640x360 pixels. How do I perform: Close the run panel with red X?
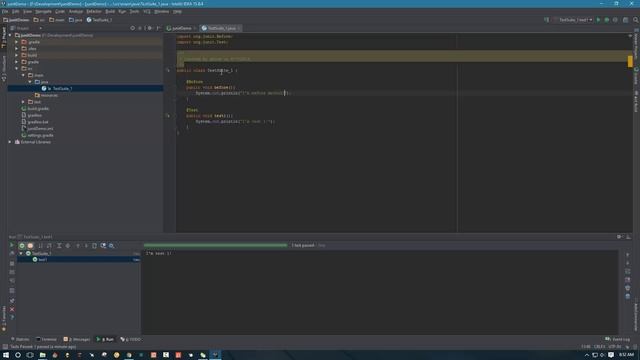point(12,309)
